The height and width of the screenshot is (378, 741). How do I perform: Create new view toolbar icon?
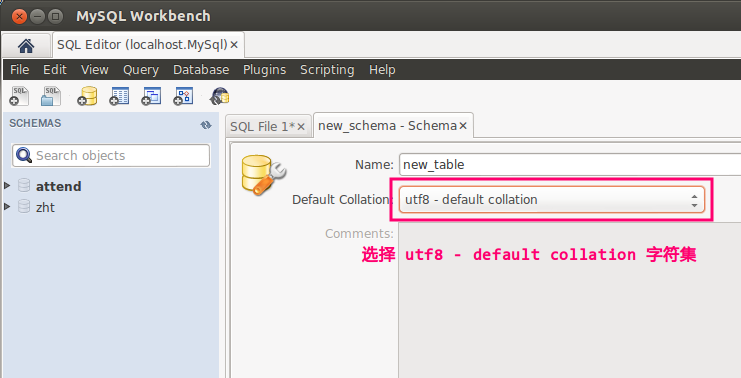151,96
